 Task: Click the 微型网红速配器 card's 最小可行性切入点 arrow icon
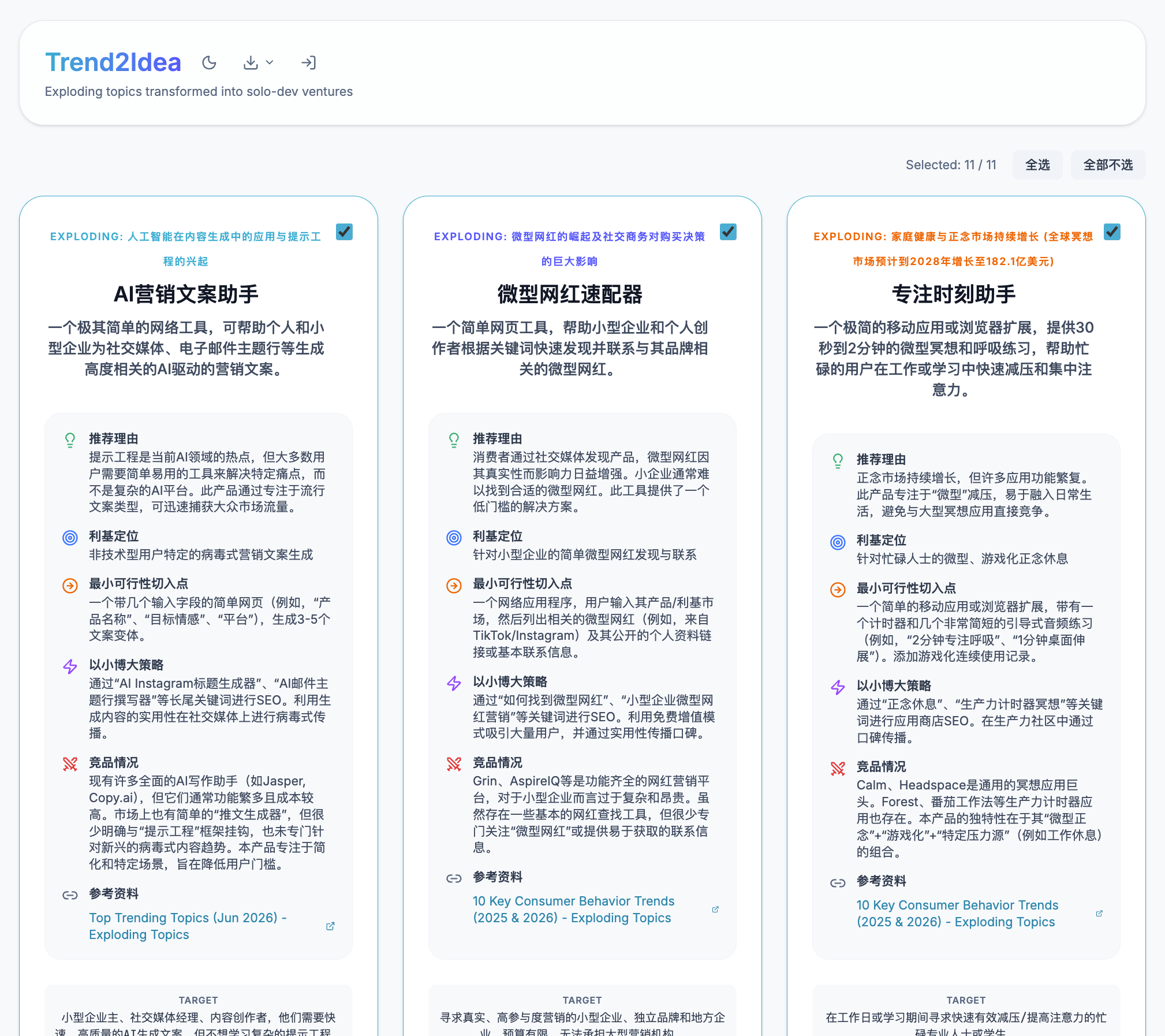[454, 586]
